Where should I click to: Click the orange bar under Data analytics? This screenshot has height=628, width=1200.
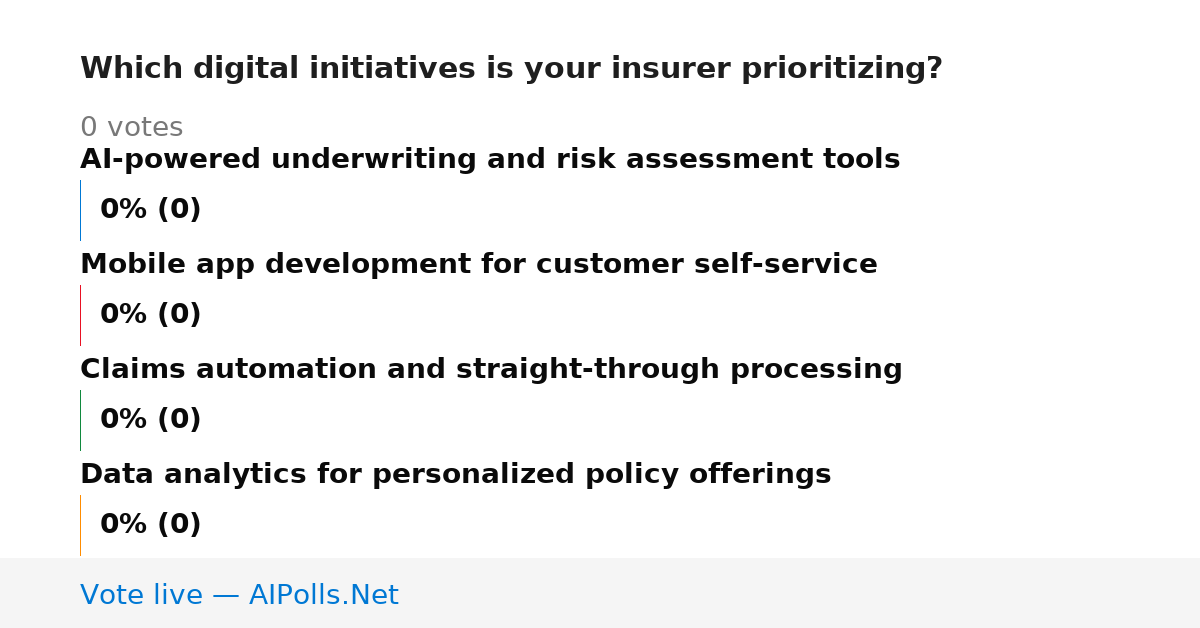click(80, 525)
